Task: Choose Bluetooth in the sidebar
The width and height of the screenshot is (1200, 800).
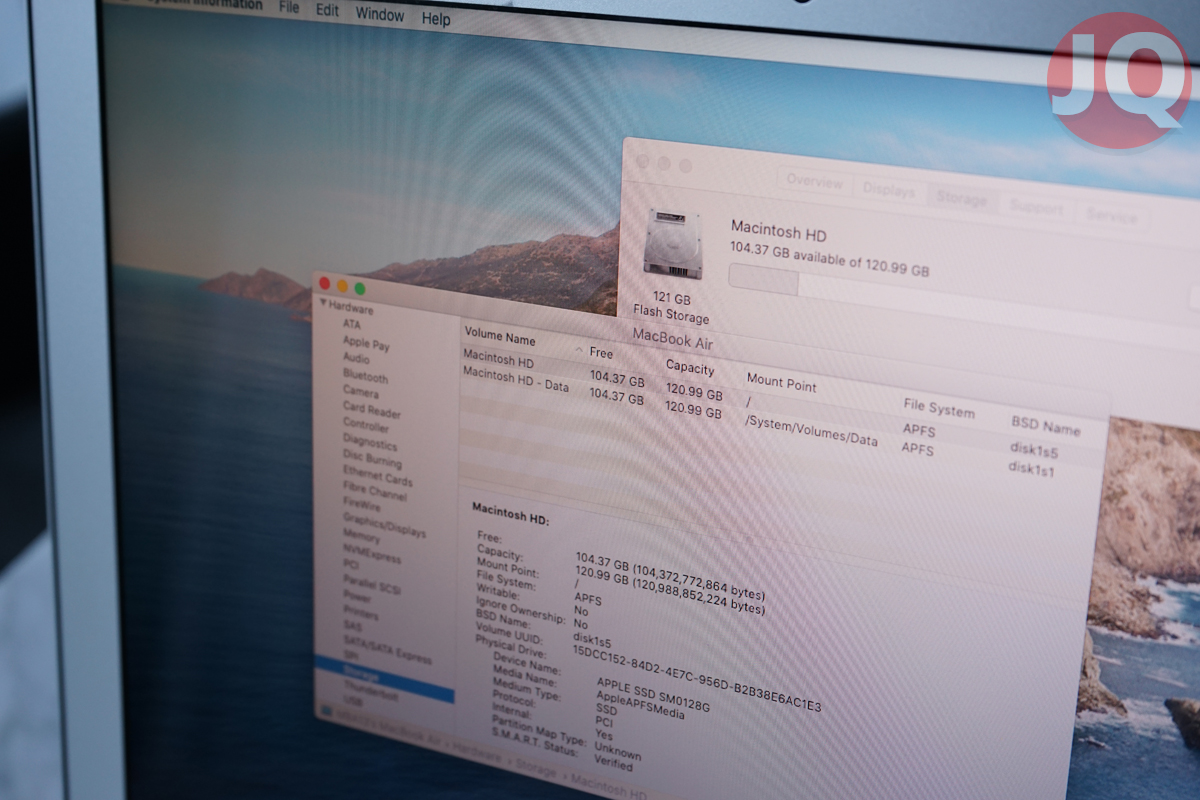Action: [x=365, y=377]
